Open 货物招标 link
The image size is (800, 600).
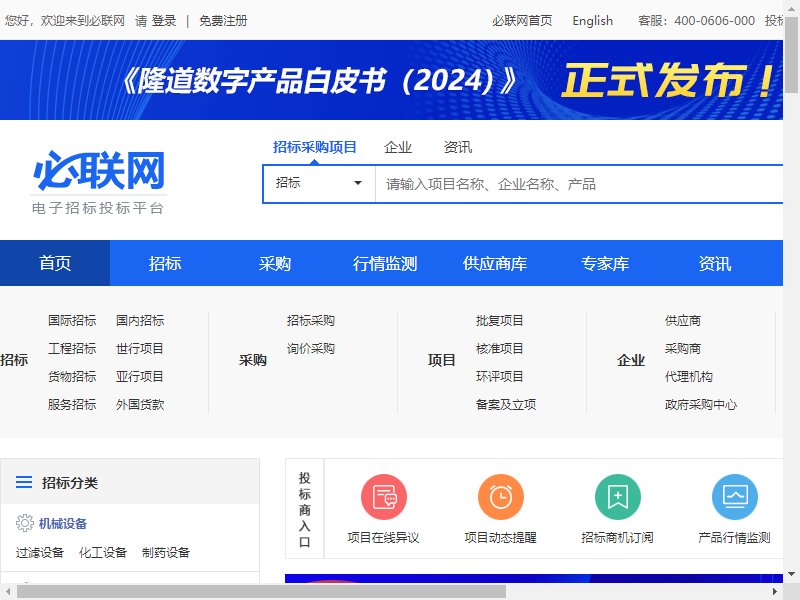pyautogui.click(x=72, y=377)
